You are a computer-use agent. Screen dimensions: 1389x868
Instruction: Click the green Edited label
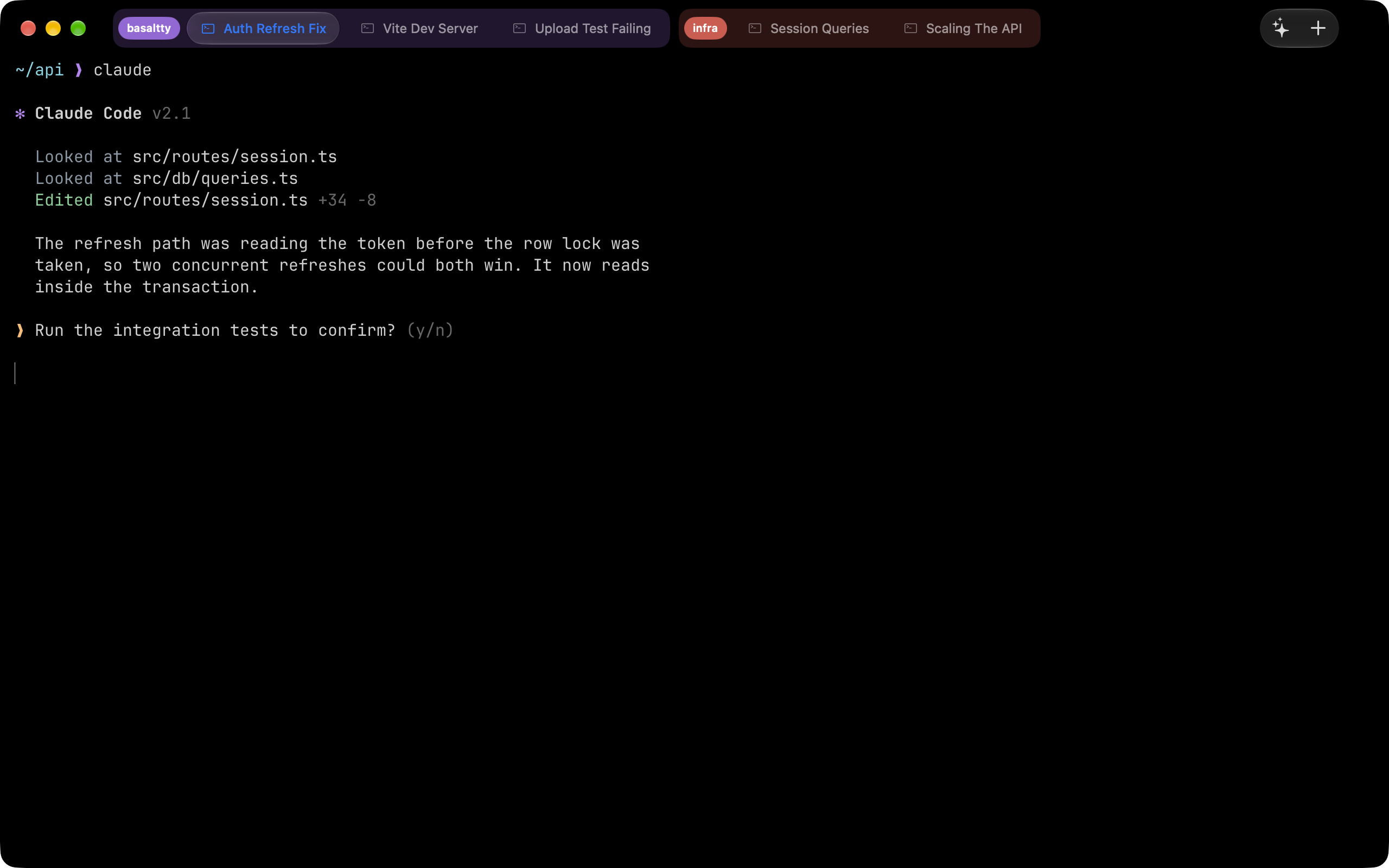pos(63,200)
